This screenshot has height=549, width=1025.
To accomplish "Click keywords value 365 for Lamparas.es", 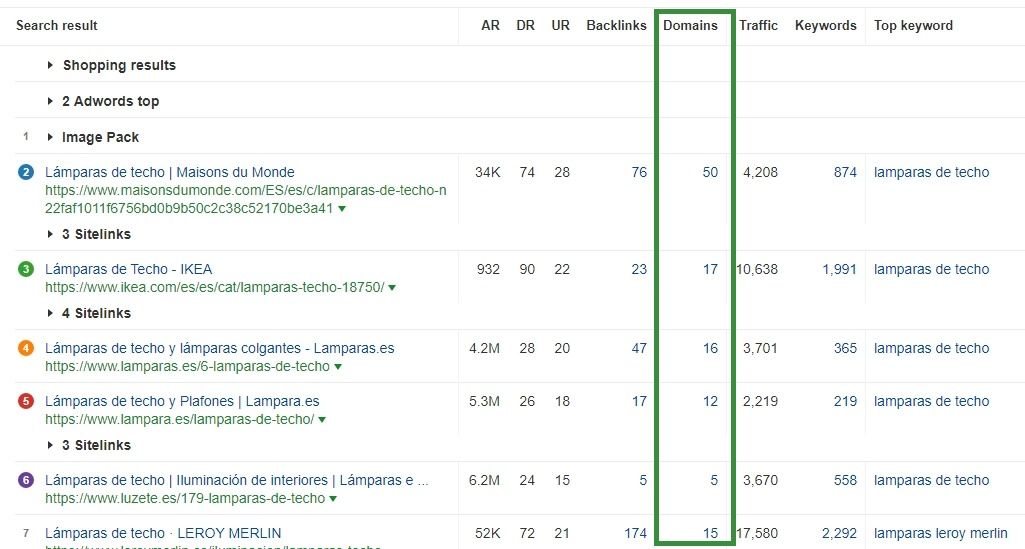I will click(845, 348).
